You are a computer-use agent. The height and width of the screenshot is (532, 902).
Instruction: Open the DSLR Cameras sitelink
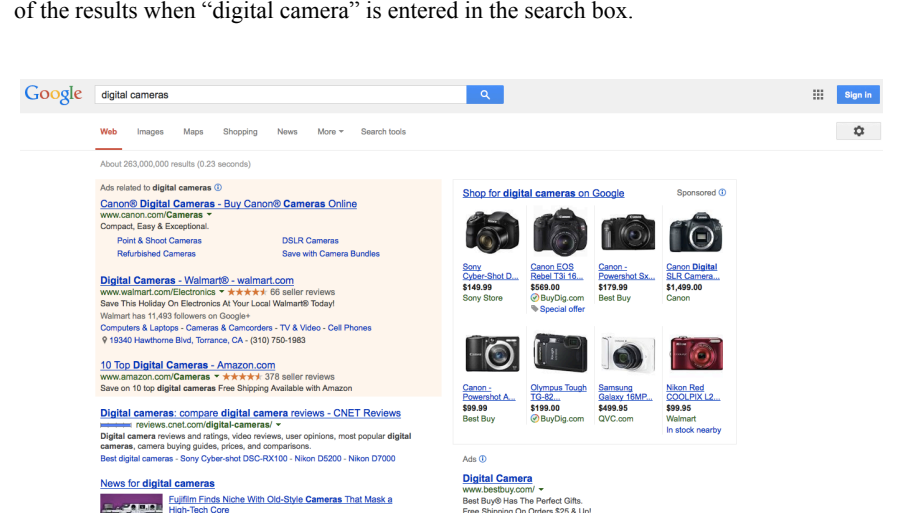pos(310,240)
